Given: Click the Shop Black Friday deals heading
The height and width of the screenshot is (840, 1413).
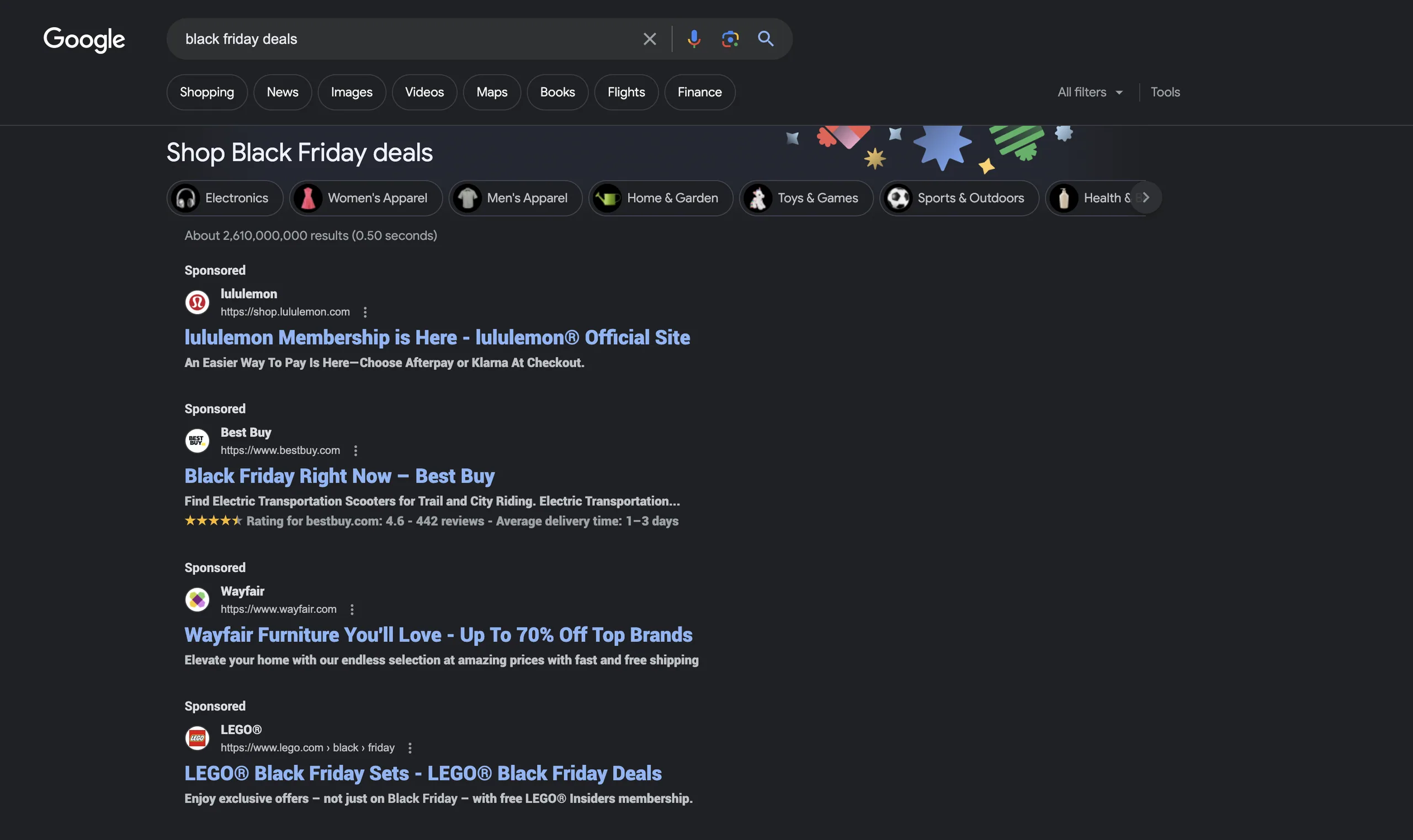Looking at the screenshot, I should (300, 153).
